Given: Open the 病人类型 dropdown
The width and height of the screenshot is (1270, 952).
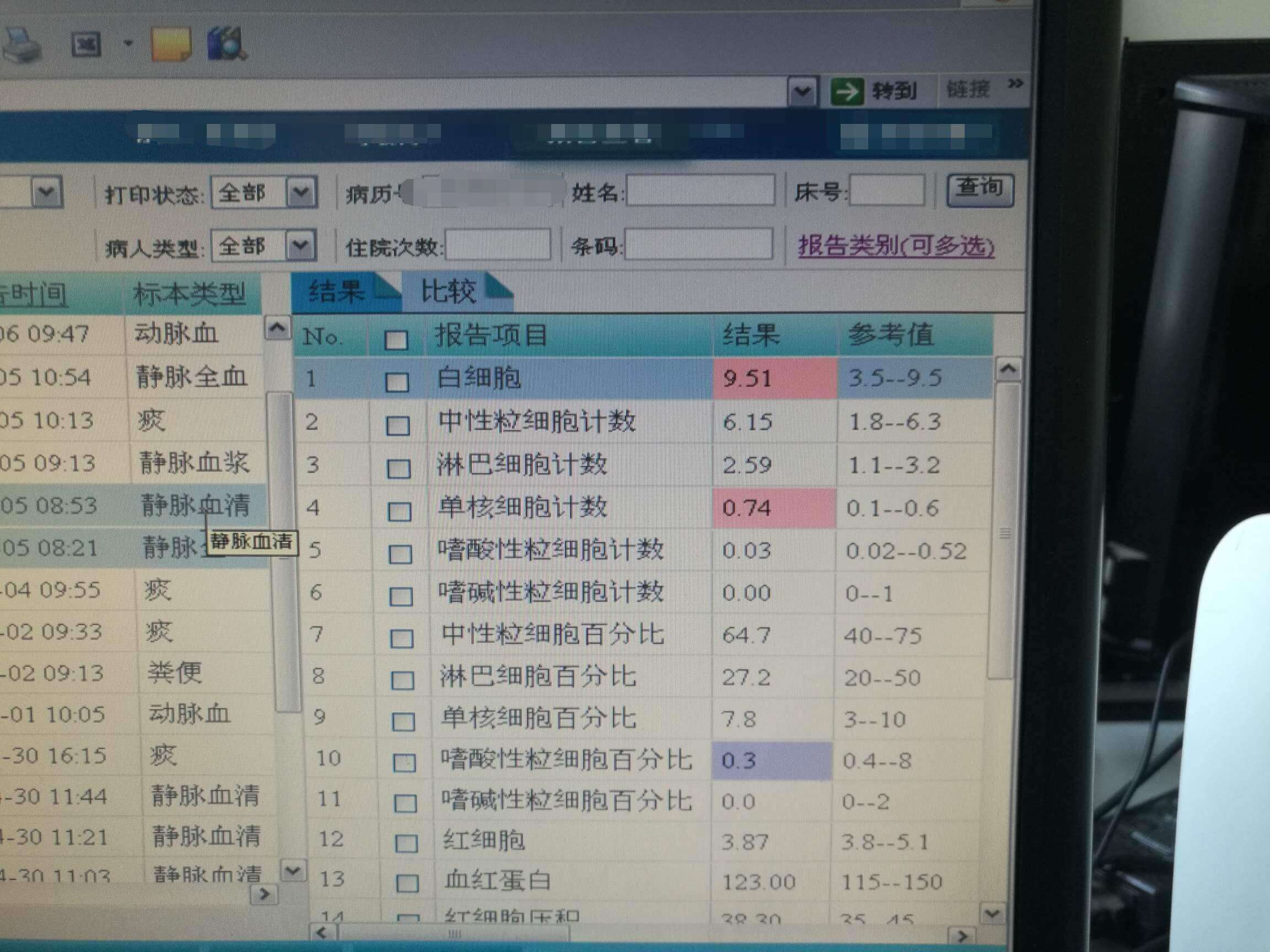Looking at the screenshot, I should tap(300, 246).
